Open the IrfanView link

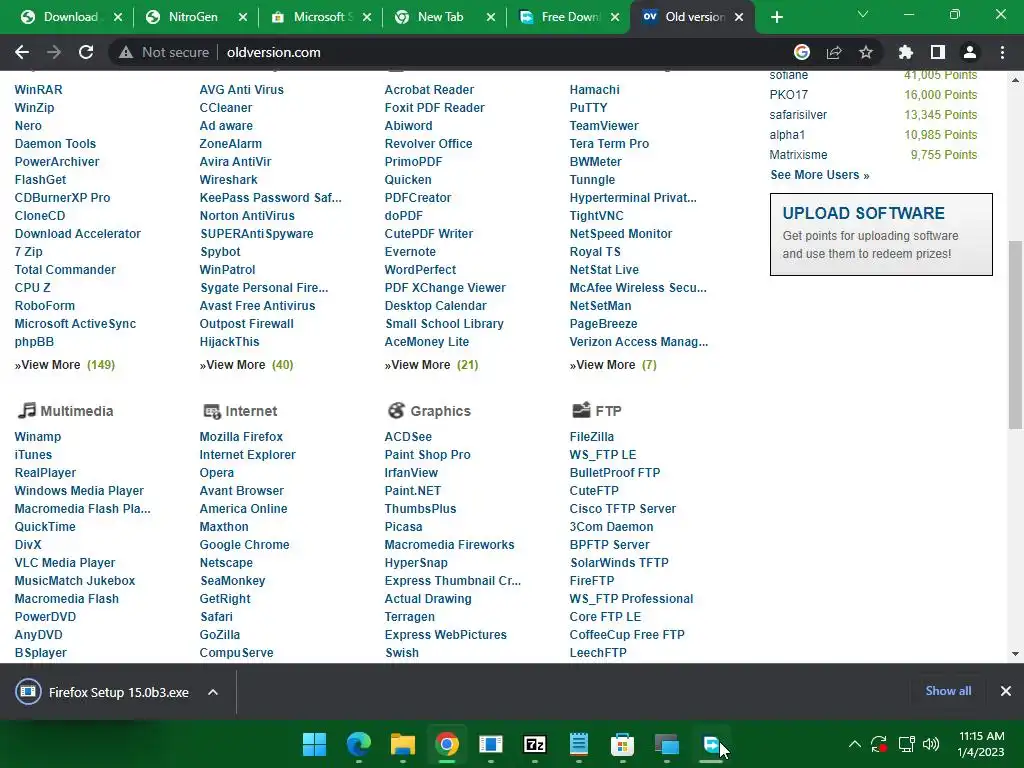click(411, 472)
